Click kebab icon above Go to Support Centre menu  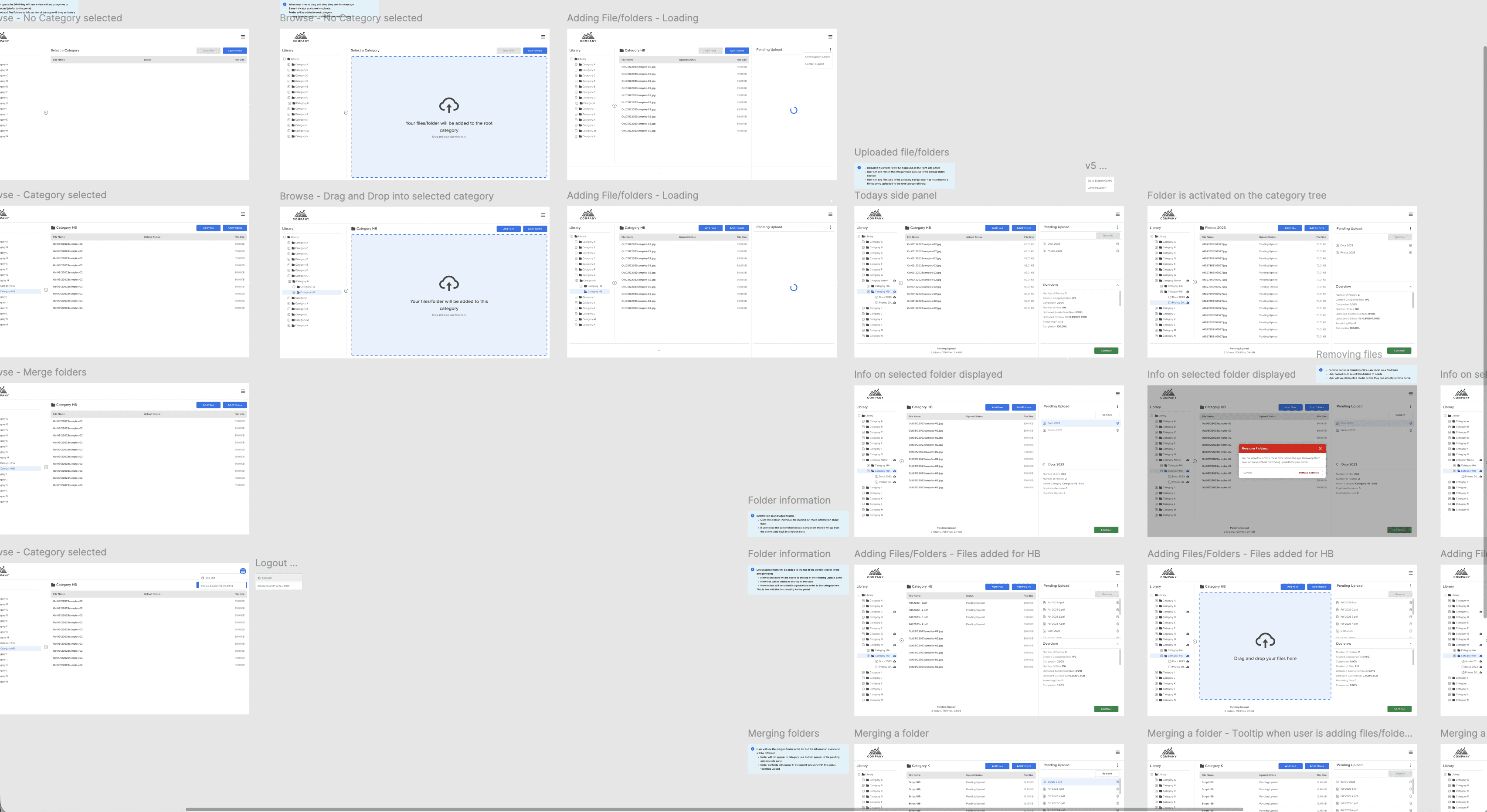(x=830, y=50)
